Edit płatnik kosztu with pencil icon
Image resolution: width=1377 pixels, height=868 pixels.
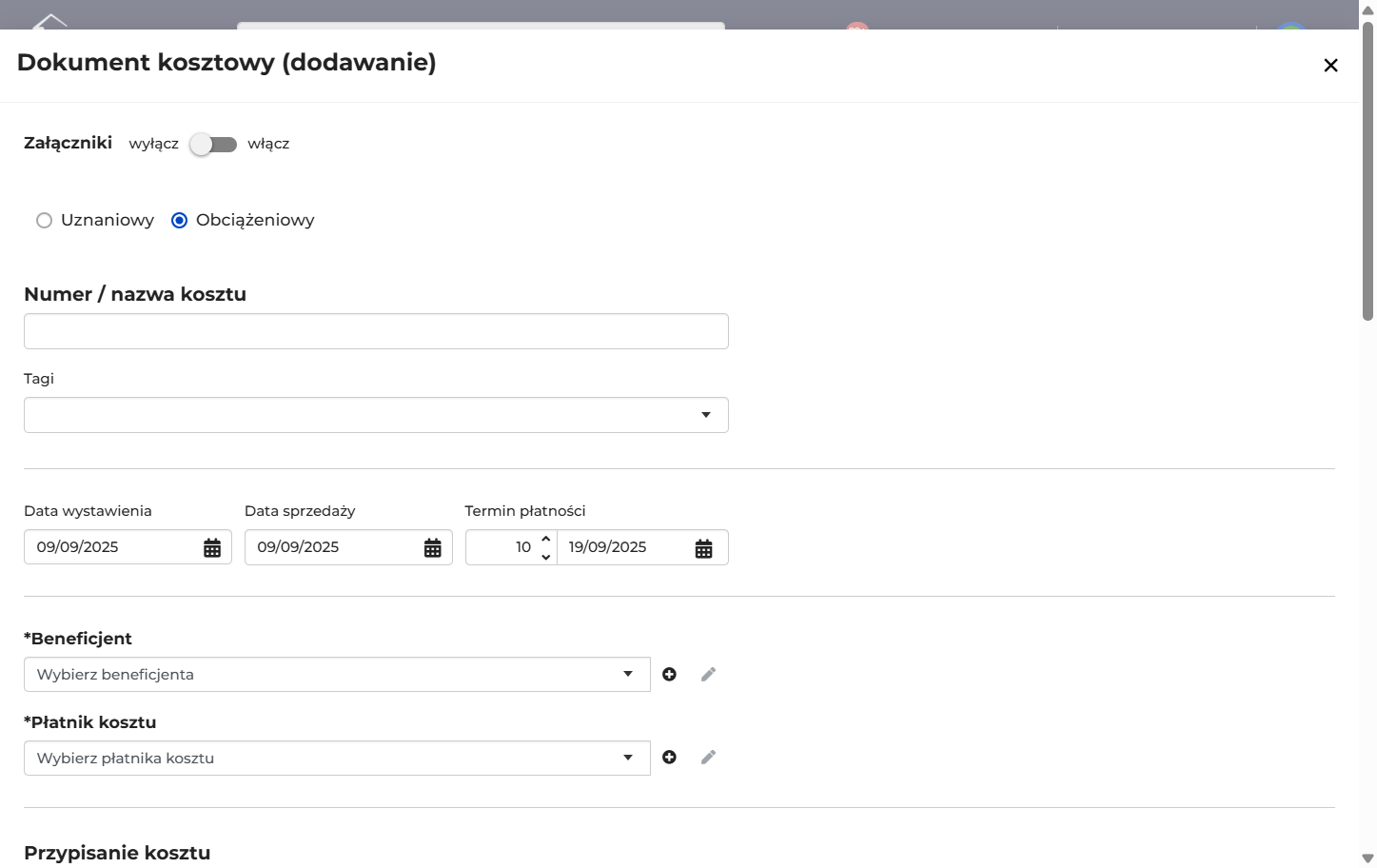(708, 757)
